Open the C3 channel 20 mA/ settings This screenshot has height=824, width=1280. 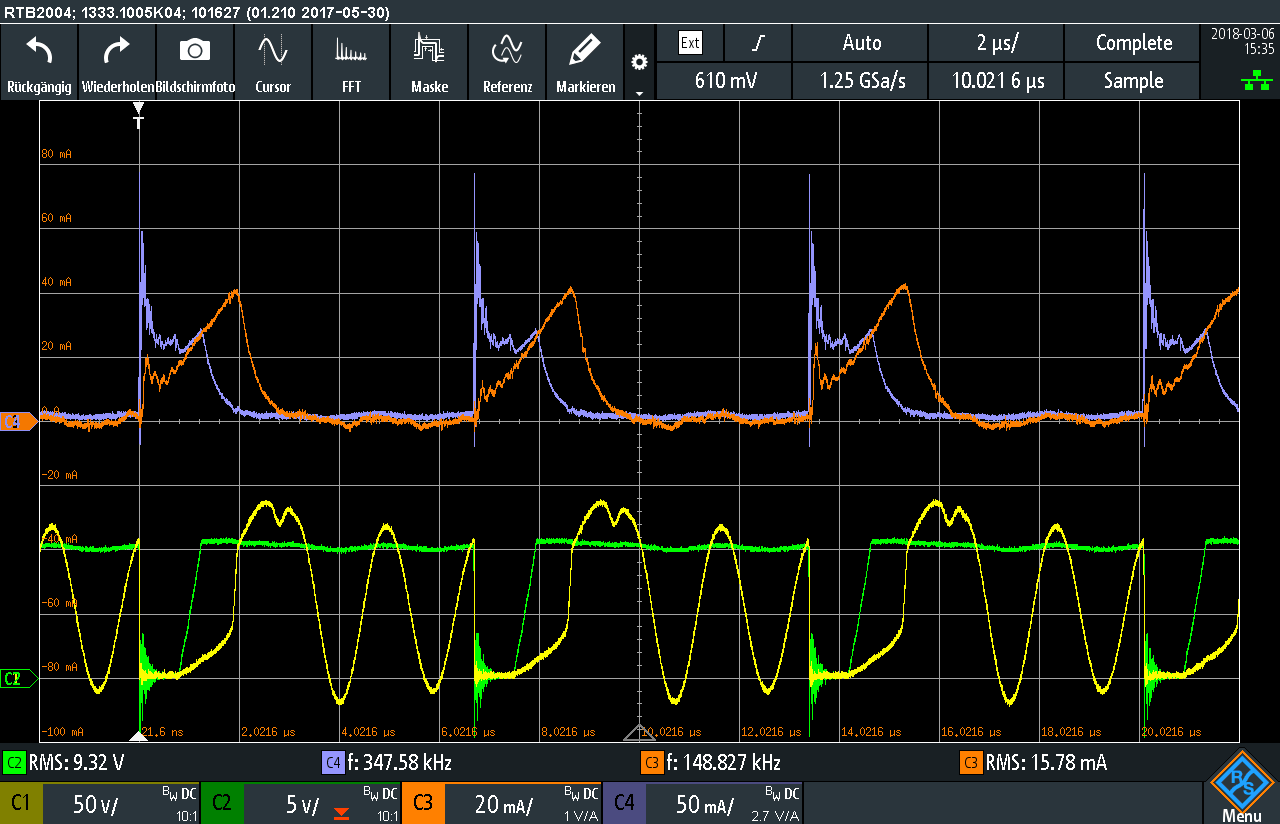[x=502, y=803]
